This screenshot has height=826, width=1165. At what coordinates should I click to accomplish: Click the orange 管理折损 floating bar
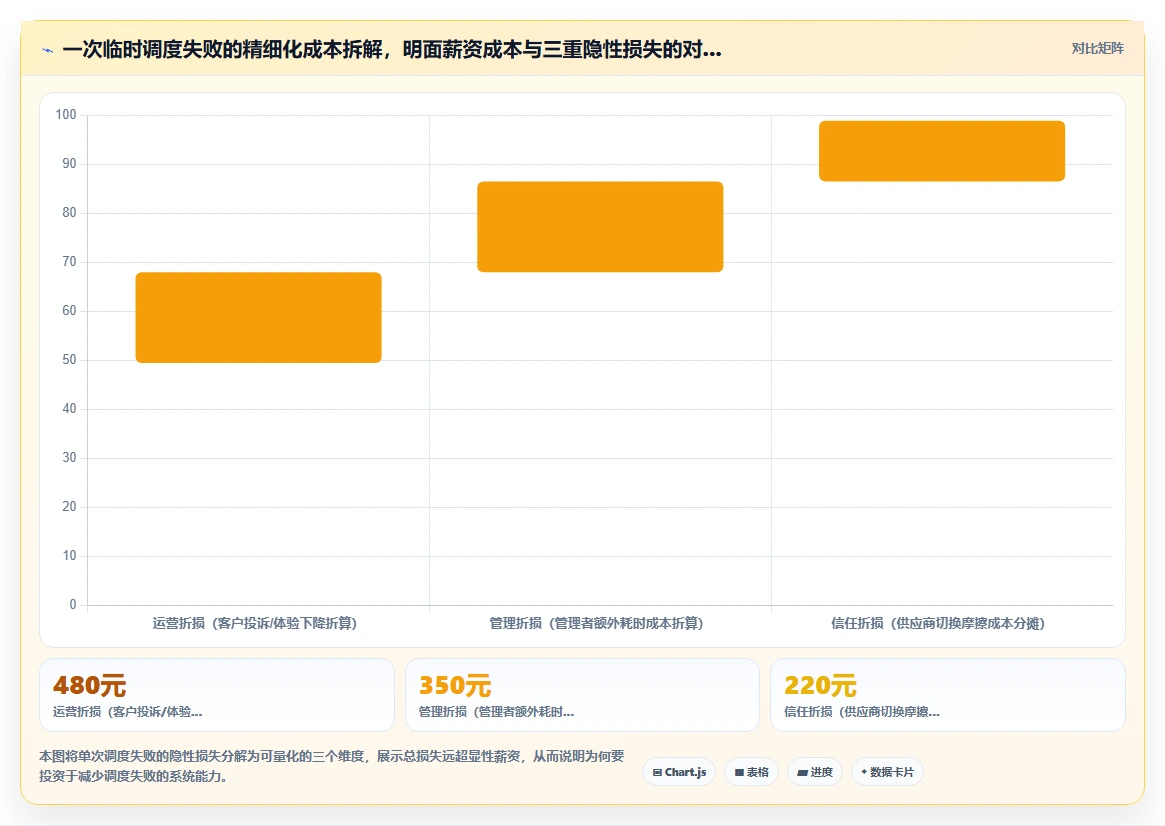pyautogui.click(x=600, y=227)
